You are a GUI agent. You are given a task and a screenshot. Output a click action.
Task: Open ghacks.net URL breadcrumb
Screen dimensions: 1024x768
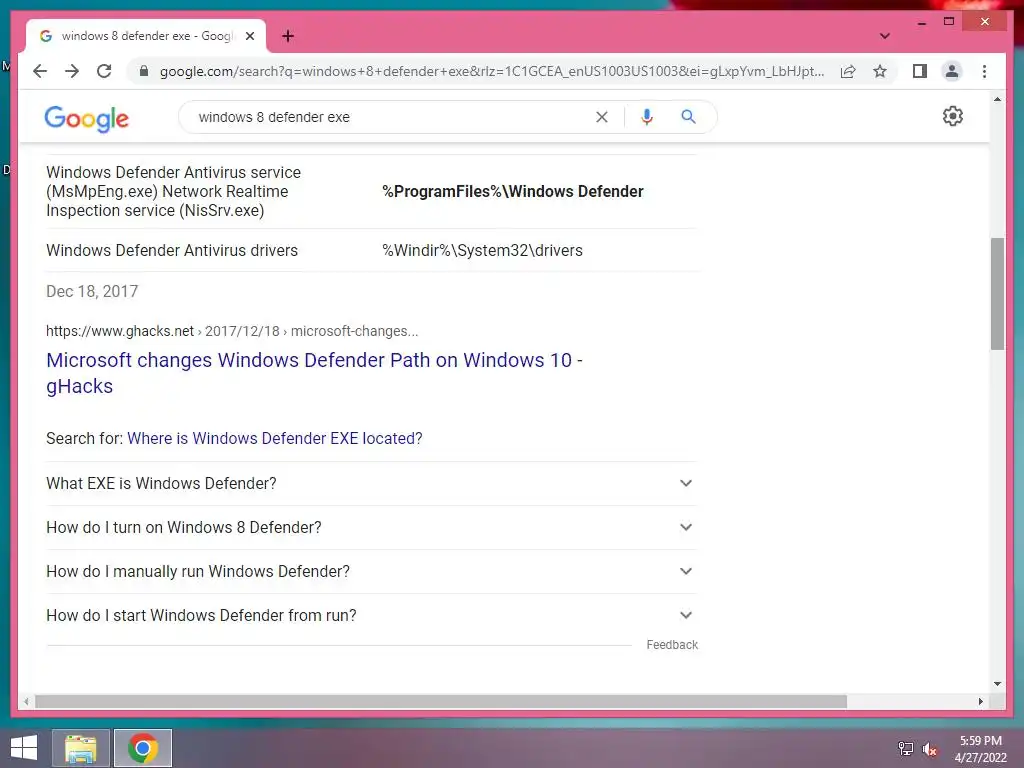tap(232, 331)
